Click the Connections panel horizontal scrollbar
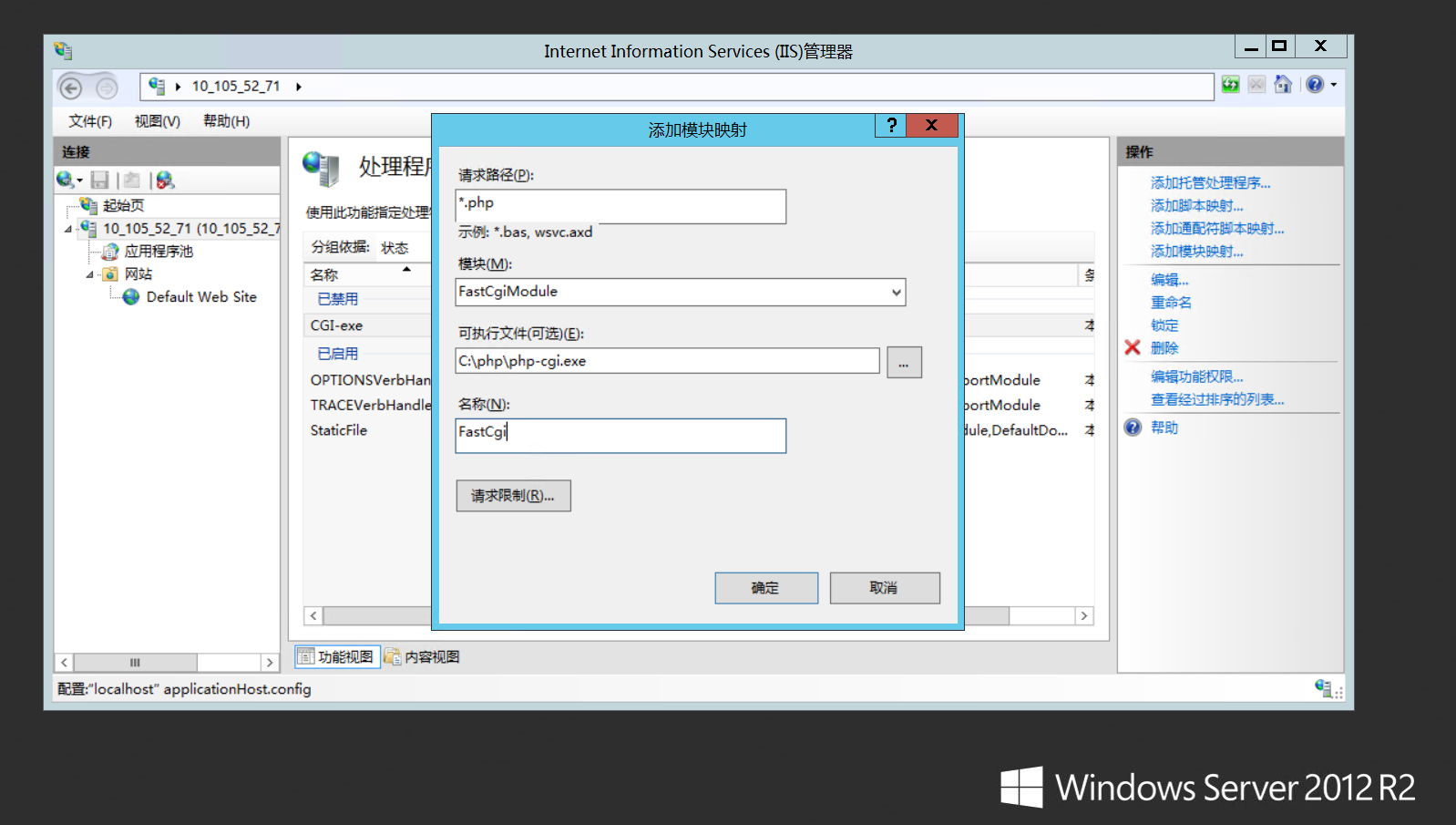 pos(135,663)
